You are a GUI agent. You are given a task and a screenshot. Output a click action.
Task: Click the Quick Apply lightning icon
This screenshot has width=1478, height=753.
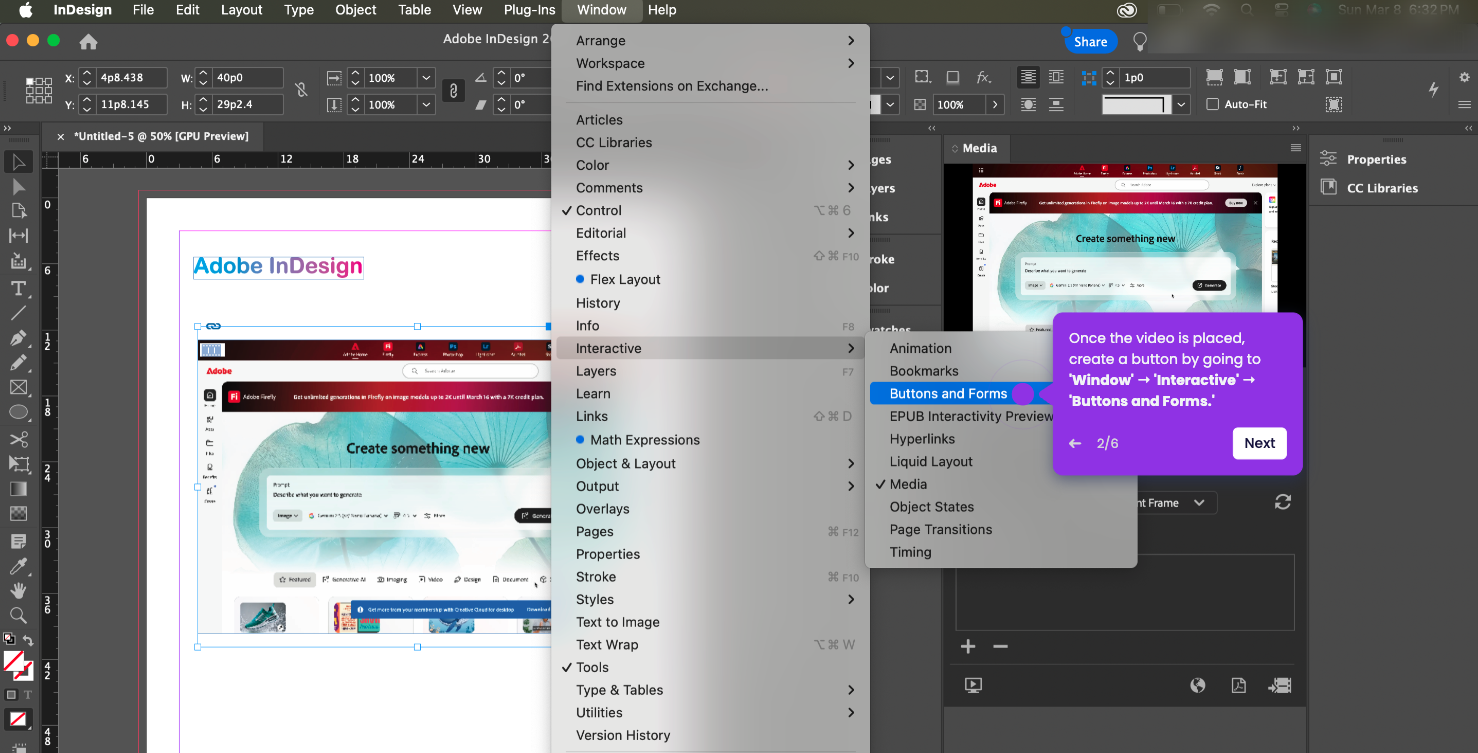pyautogui.click(x=1433, y=89)
